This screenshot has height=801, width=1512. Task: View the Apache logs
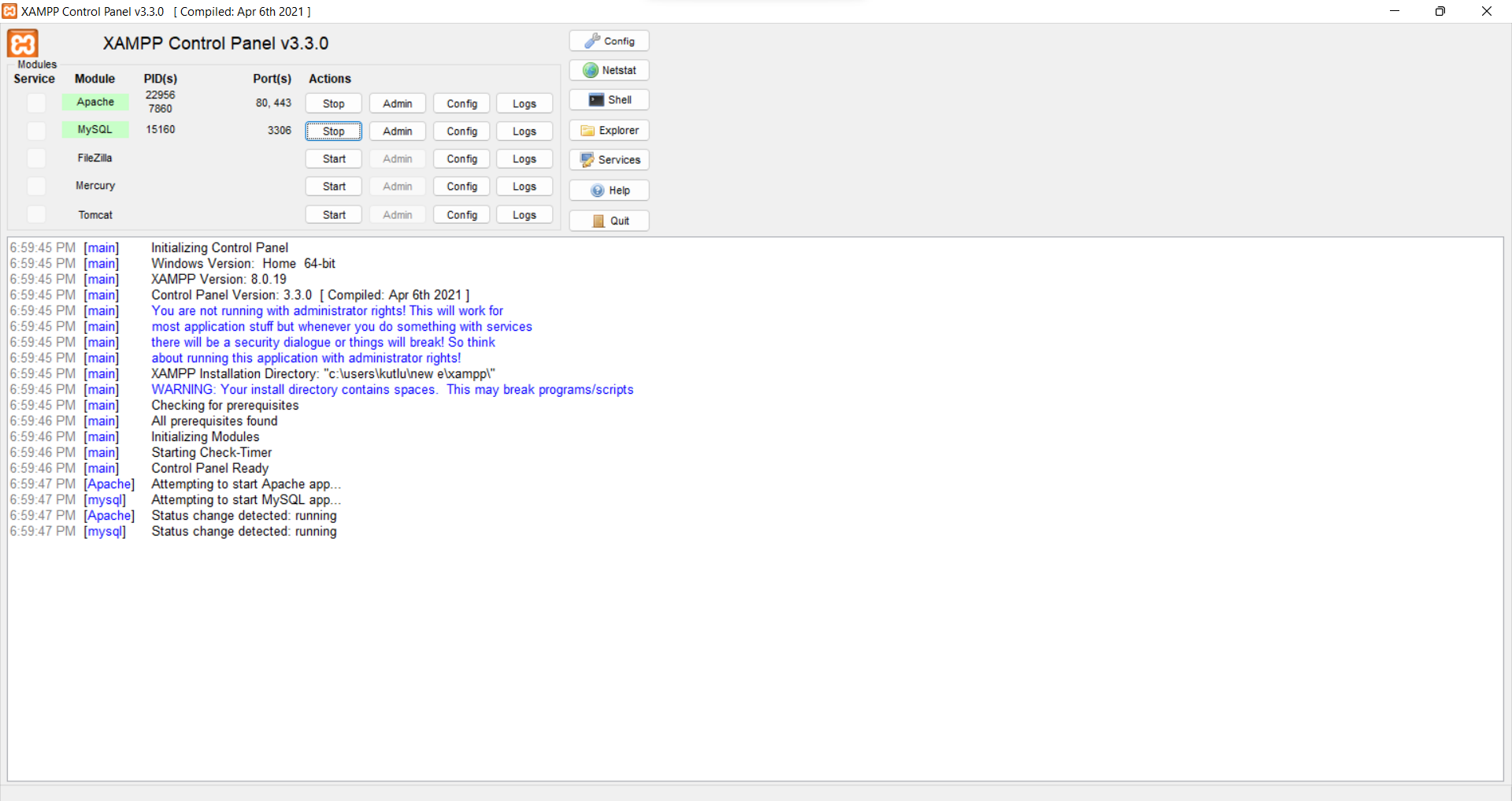click(524, 103)
